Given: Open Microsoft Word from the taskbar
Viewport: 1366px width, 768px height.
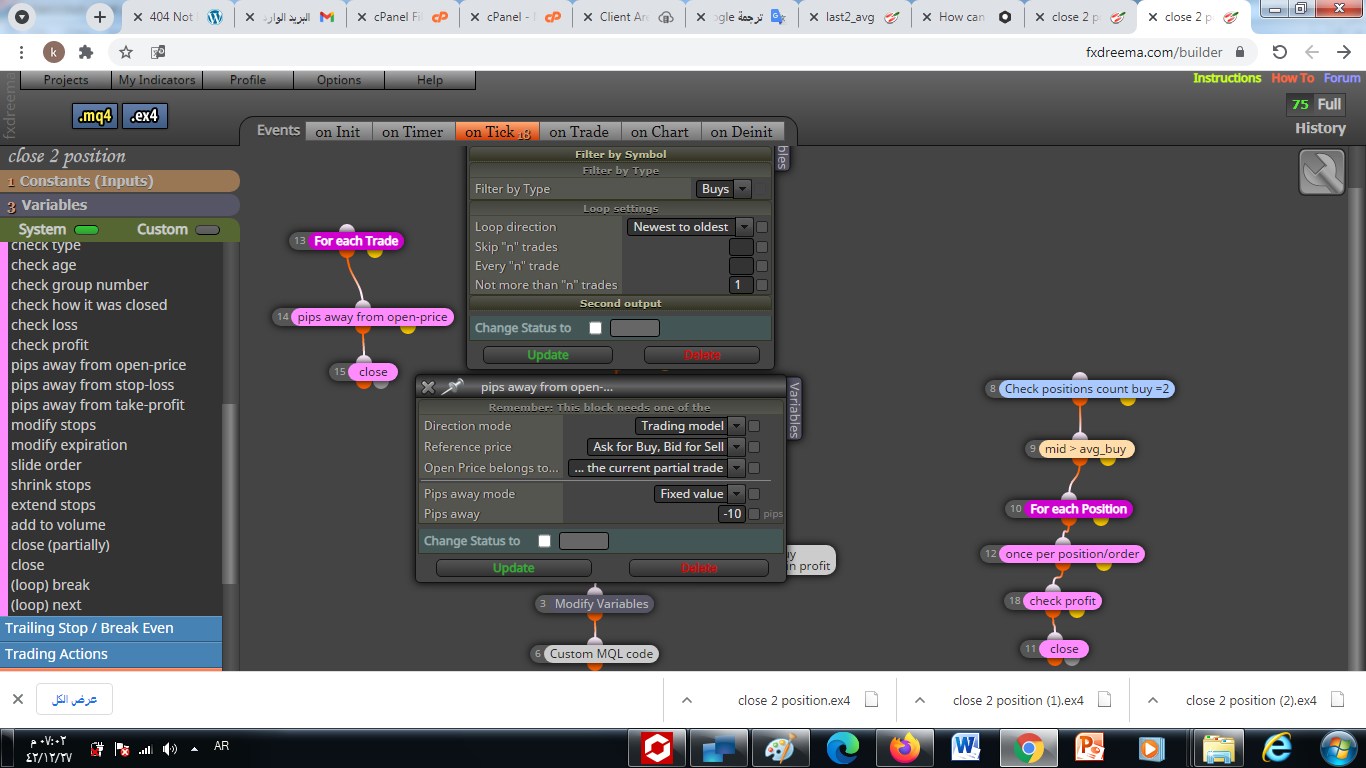Looking at the screenshot, I should [967, 748].
